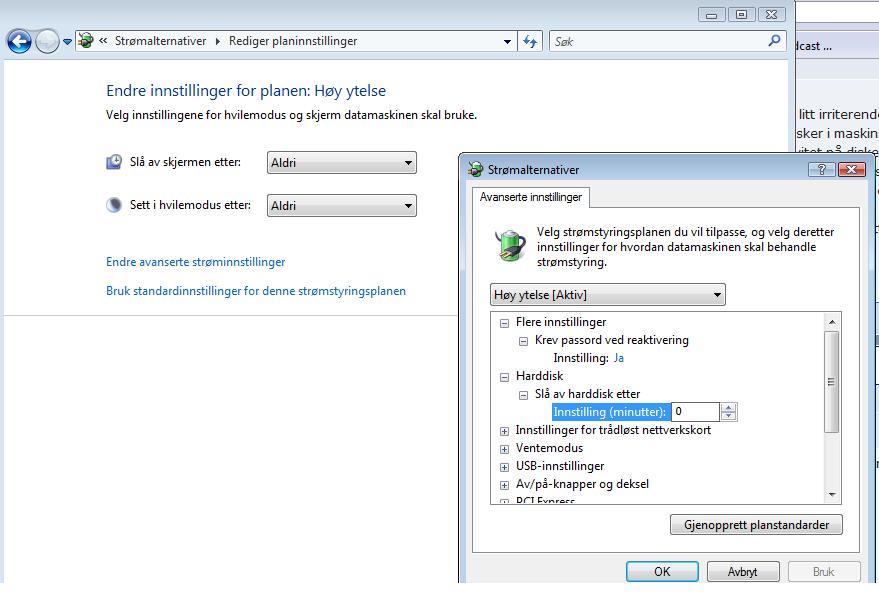Viewport: 879px width, 600px height.
Task: Open Endre avanserte strøminnstillinger link
Action: [x=196, y=262]
